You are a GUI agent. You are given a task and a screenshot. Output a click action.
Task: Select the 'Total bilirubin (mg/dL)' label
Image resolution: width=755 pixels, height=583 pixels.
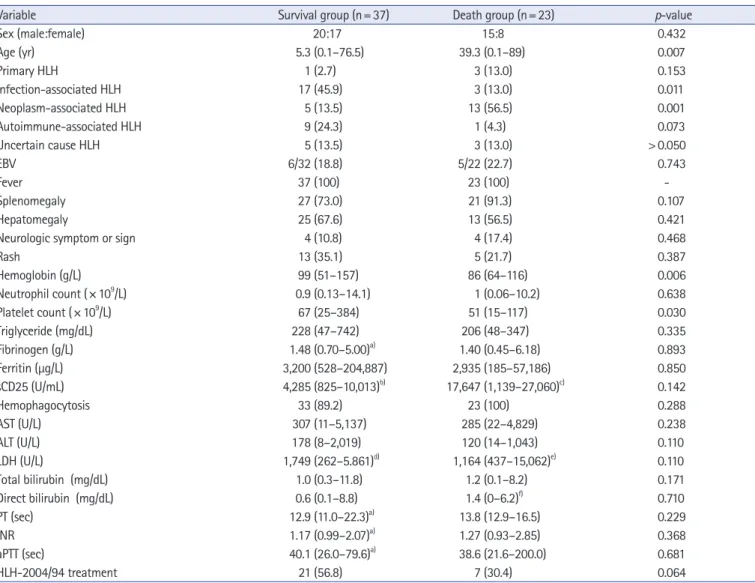coord(53,480)
